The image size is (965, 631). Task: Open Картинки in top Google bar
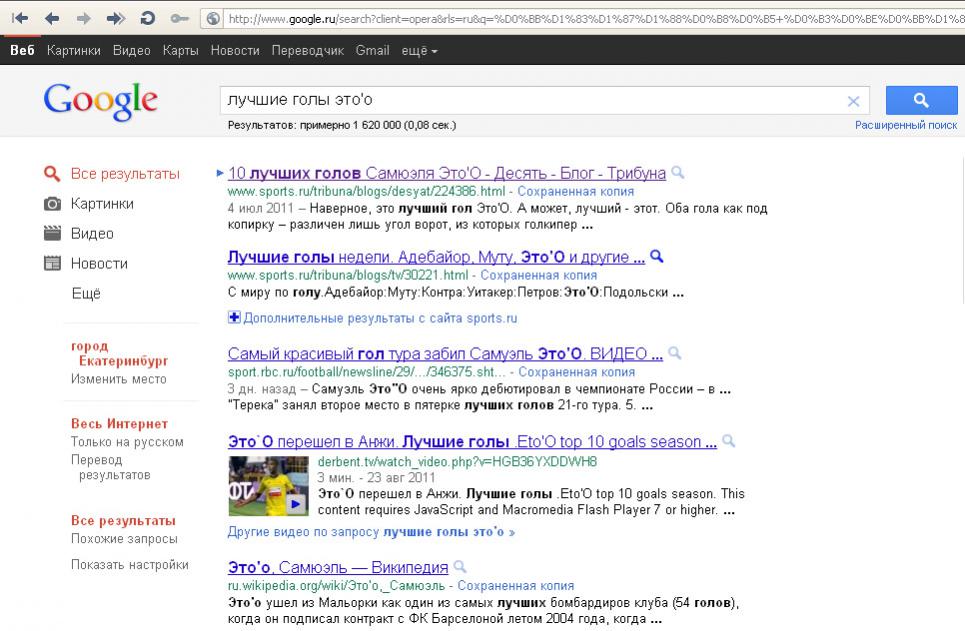[x=73, y=50]
